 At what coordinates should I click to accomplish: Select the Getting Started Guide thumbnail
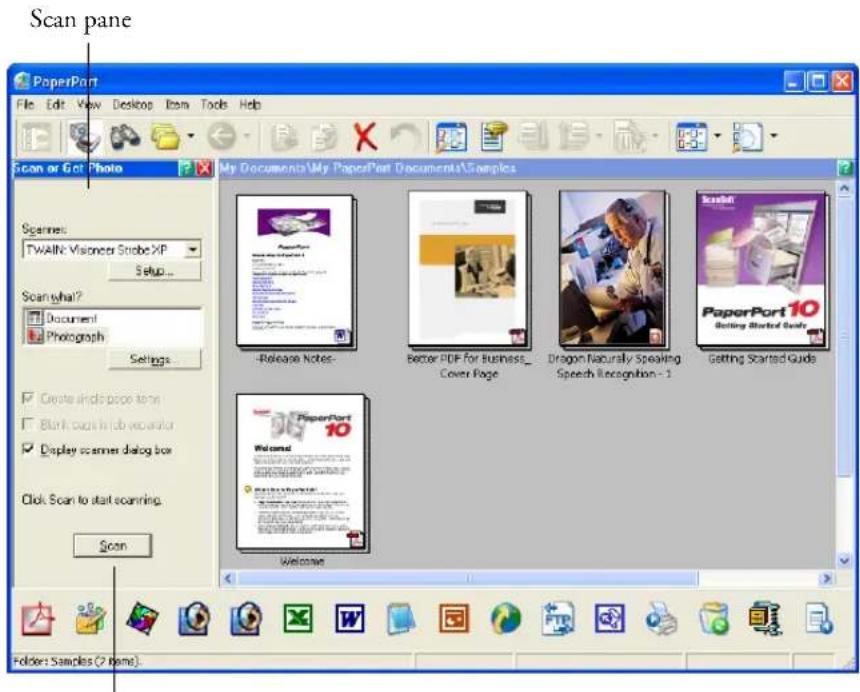tap(762, 269)
